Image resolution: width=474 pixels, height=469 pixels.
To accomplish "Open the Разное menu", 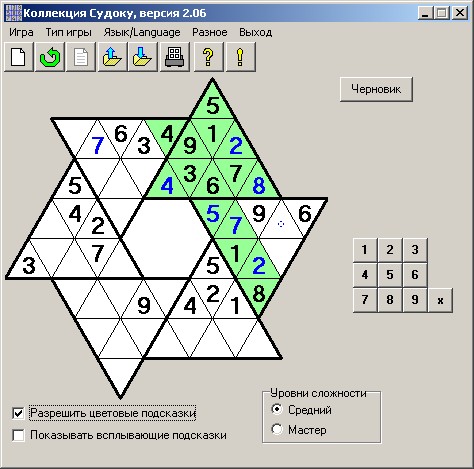I will pos(210,32).
